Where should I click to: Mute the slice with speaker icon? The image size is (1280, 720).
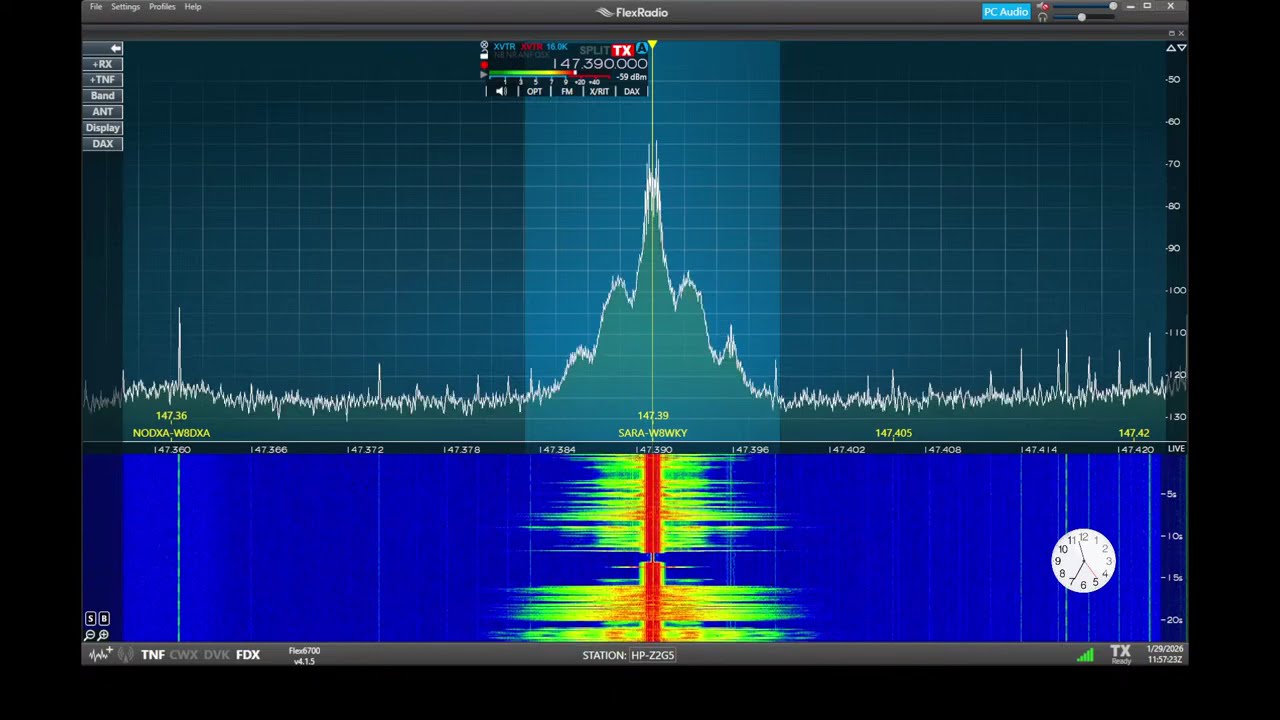(x=501, y=91)
